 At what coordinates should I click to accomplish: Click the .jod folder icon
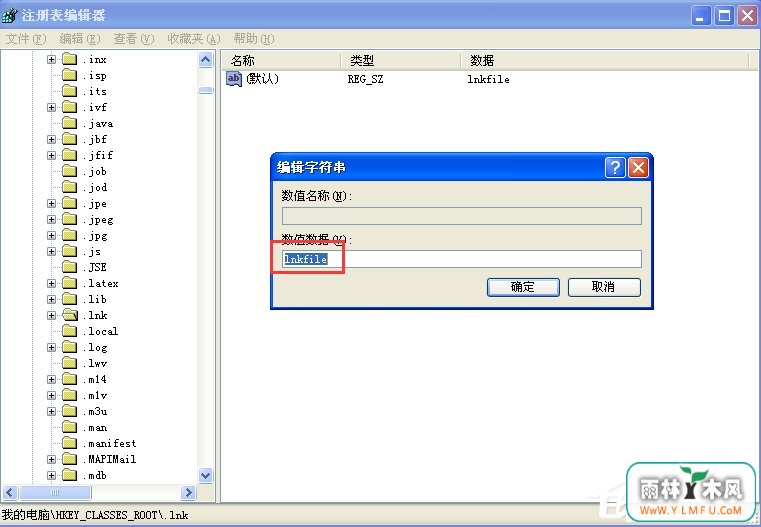[69, 187]
